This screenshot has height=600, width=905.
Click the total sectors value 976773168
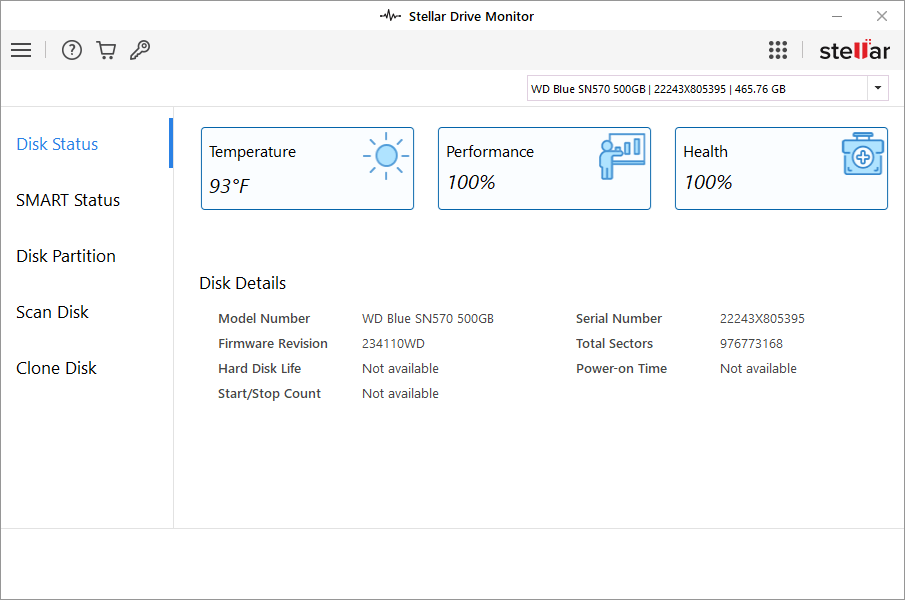point(751,343)
